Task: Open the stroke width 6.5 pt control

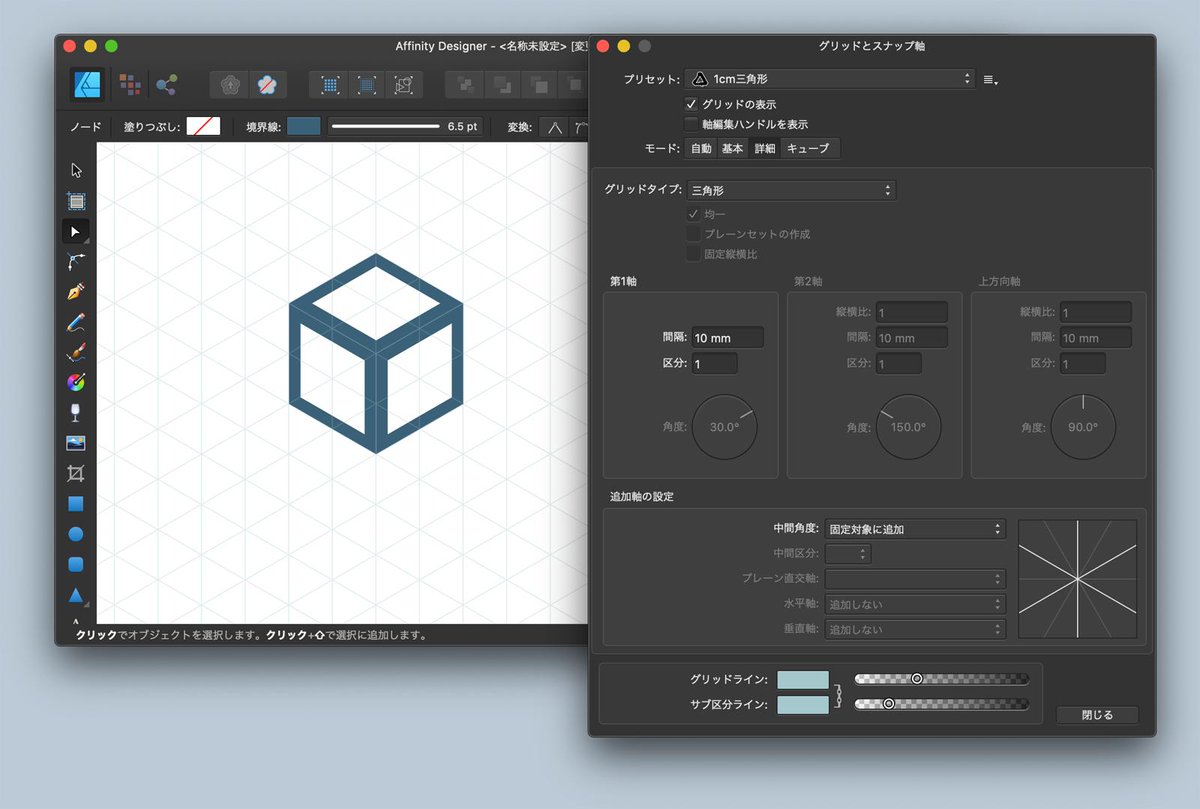Action: pos(405,127)
